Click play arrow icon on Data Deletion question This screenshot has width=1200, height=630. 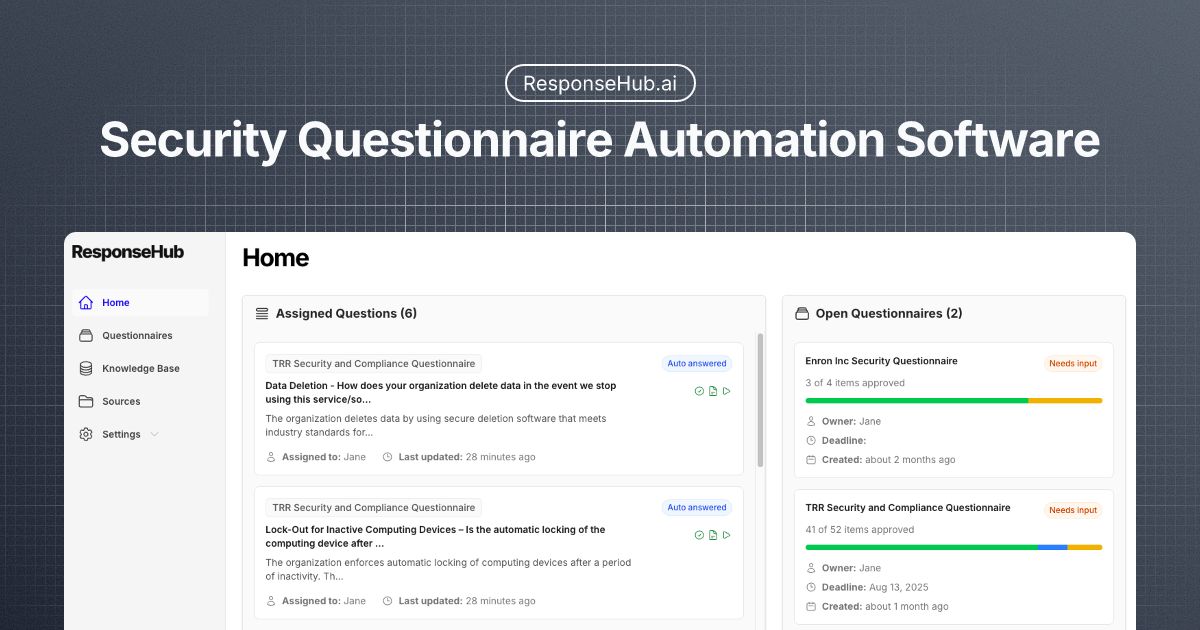[727, 391]
